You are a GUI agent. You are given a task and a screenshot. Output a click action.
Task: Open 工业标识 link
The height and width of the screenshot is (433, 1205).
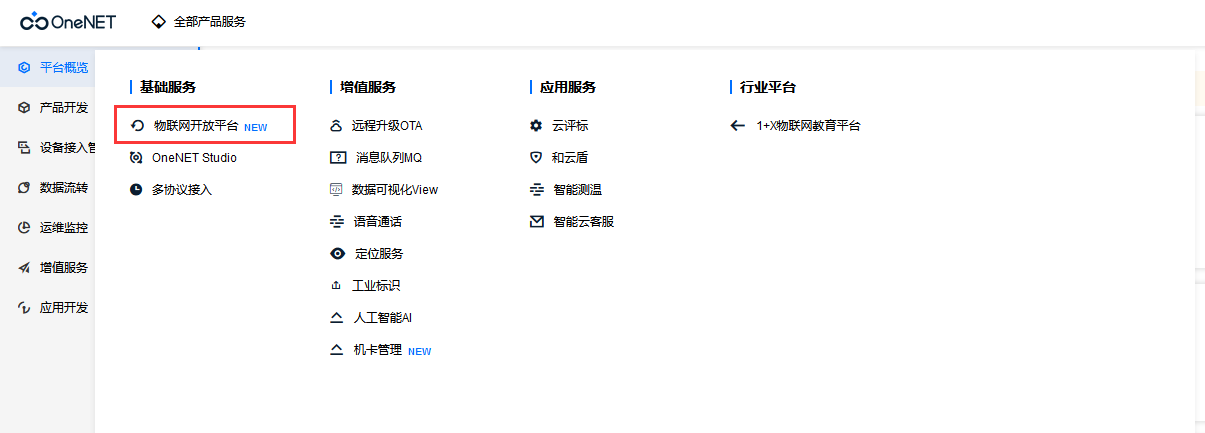376,286
